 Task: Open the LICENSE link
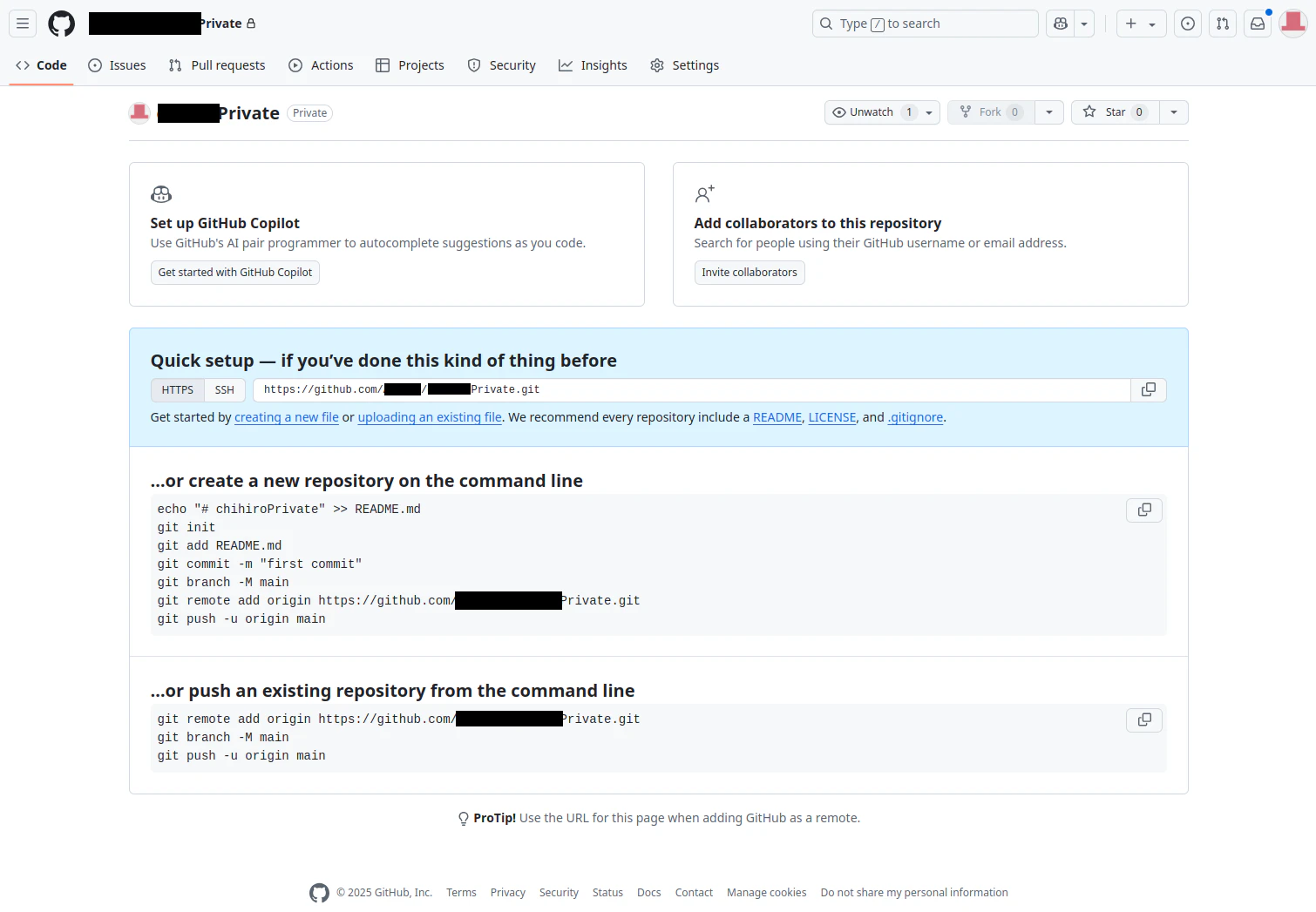click(x=832, y=417)
